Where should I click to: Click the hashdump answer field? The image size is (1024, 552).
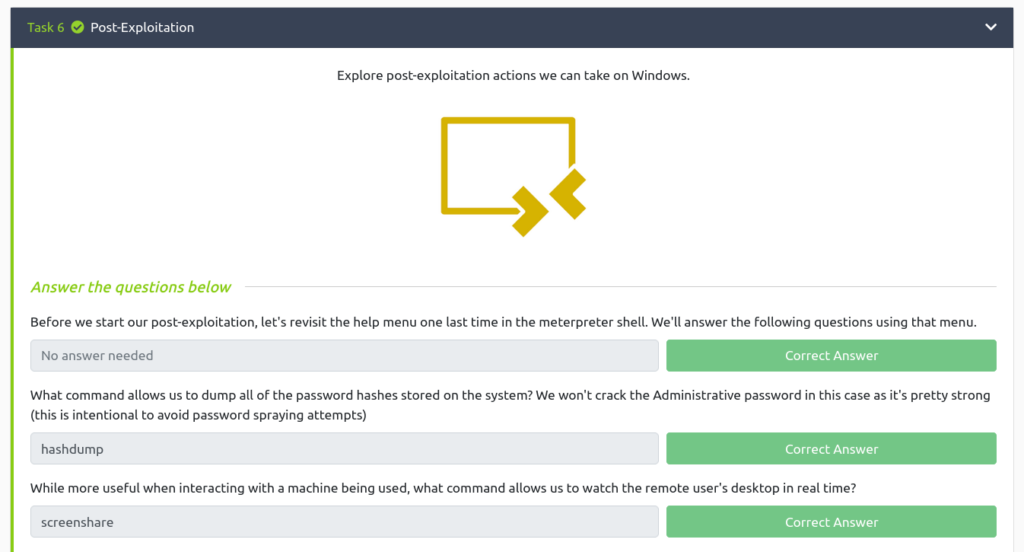pyautogui.click(x=344, y=449)
